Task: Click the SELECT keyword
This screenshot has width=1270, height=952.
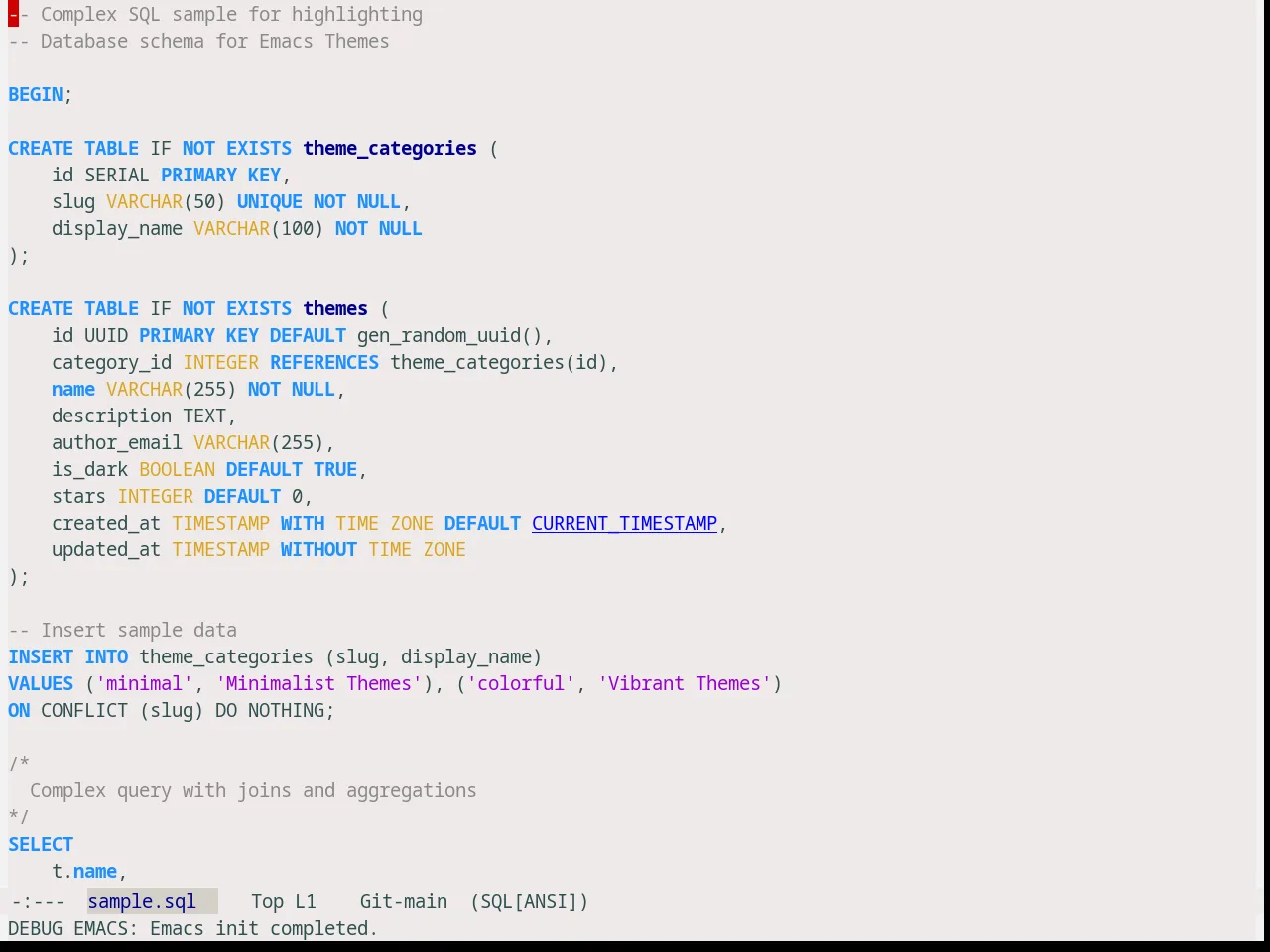Action: point(41,844)
